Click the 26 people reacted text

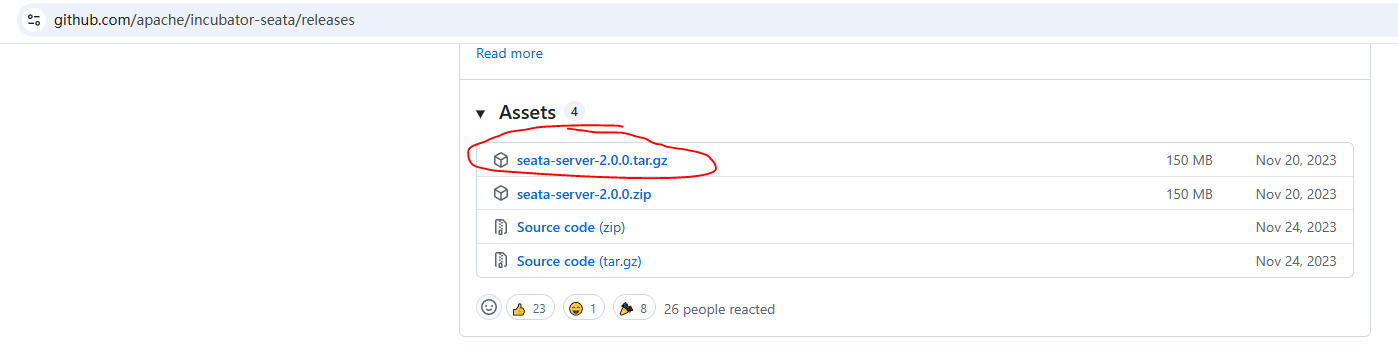point(719,309)
